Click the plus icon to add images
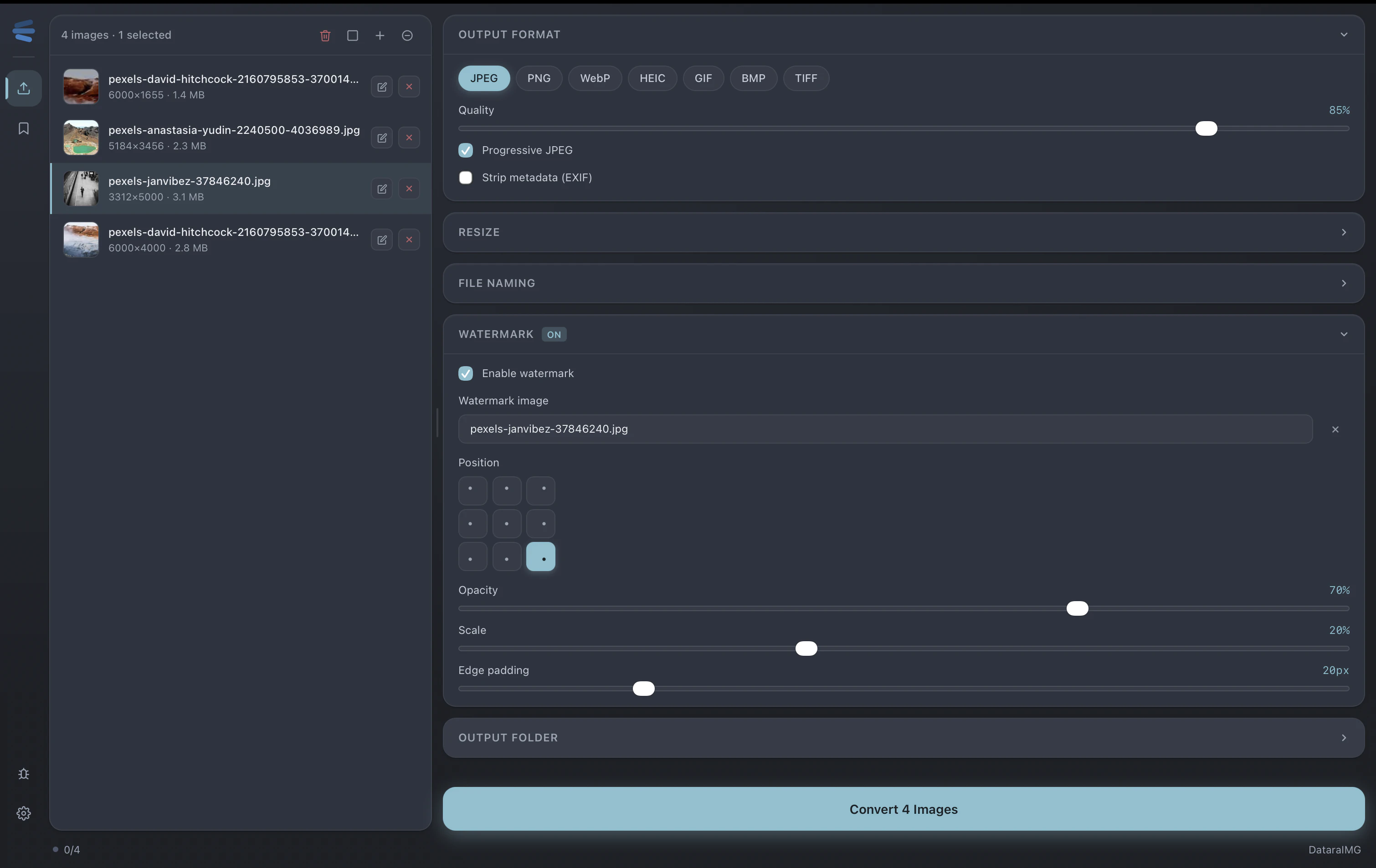This screenshot has width=1376, height=868. 380,36
